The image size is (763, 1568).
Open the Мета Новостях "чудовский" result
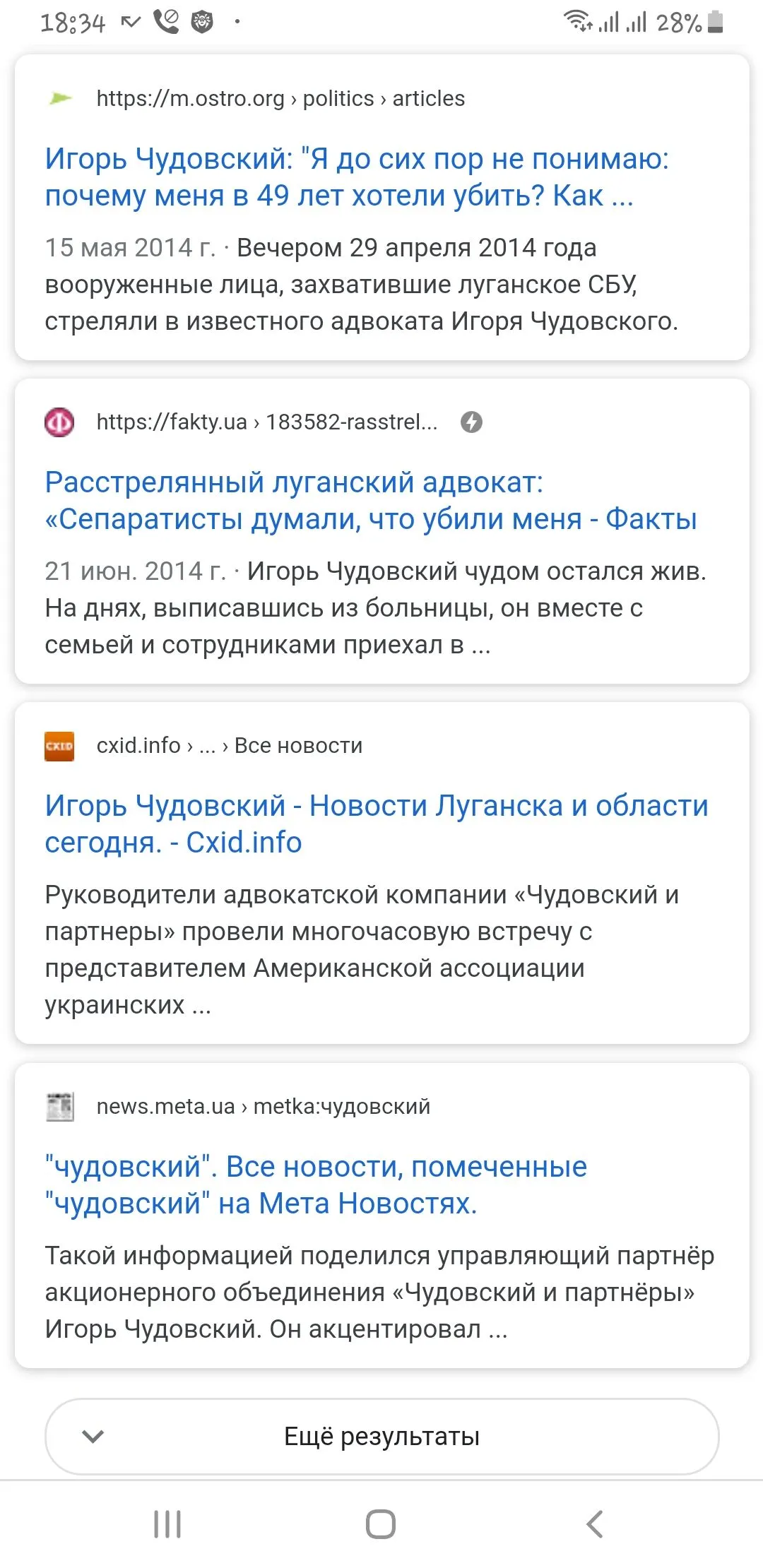point(316,1185)
